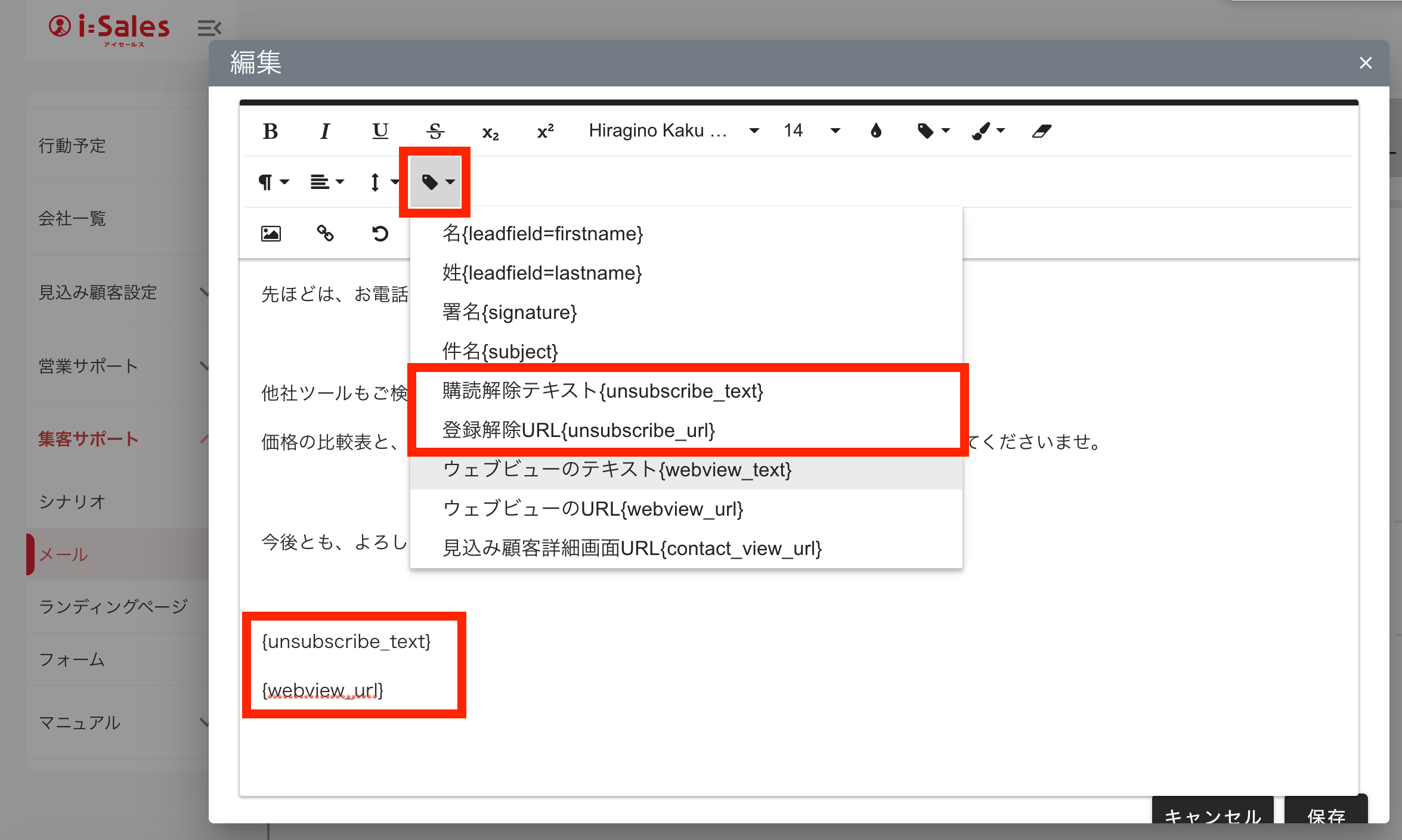Toggle superscript formatting
Screen dimensions: 1402x840
click(545, 131)
